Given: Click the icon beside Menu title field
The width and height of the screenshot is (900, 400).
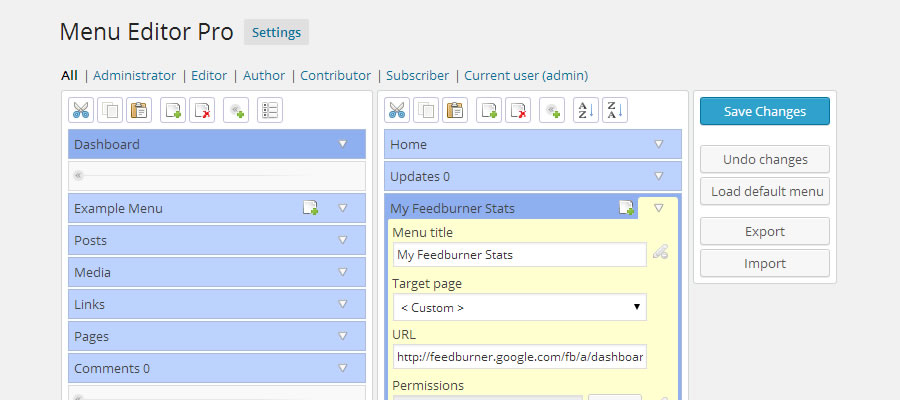Looking at the screenshot, I should point(660,253).
